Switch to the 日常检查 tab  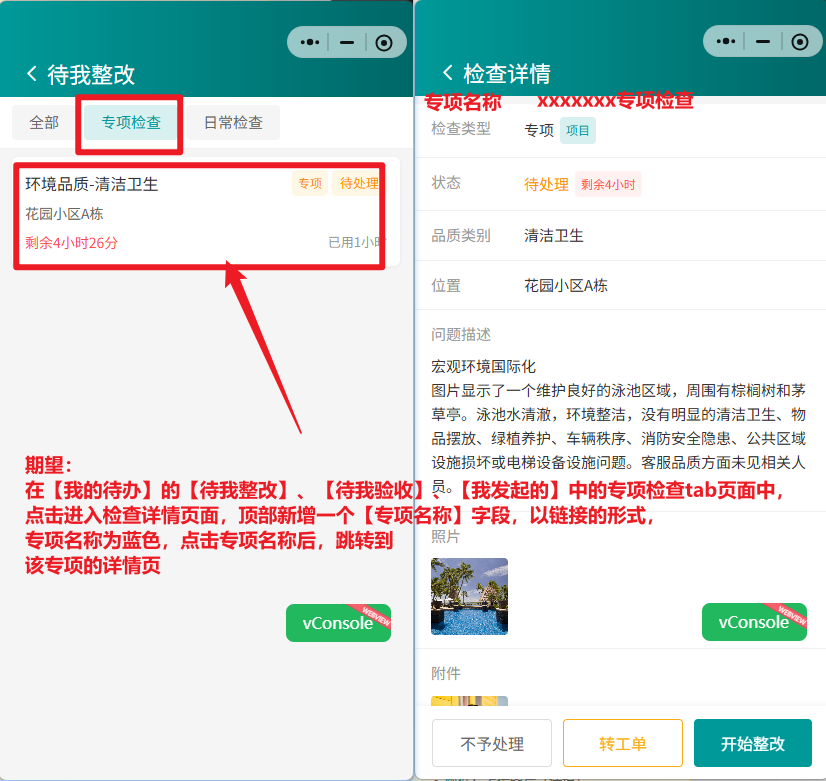233,123
